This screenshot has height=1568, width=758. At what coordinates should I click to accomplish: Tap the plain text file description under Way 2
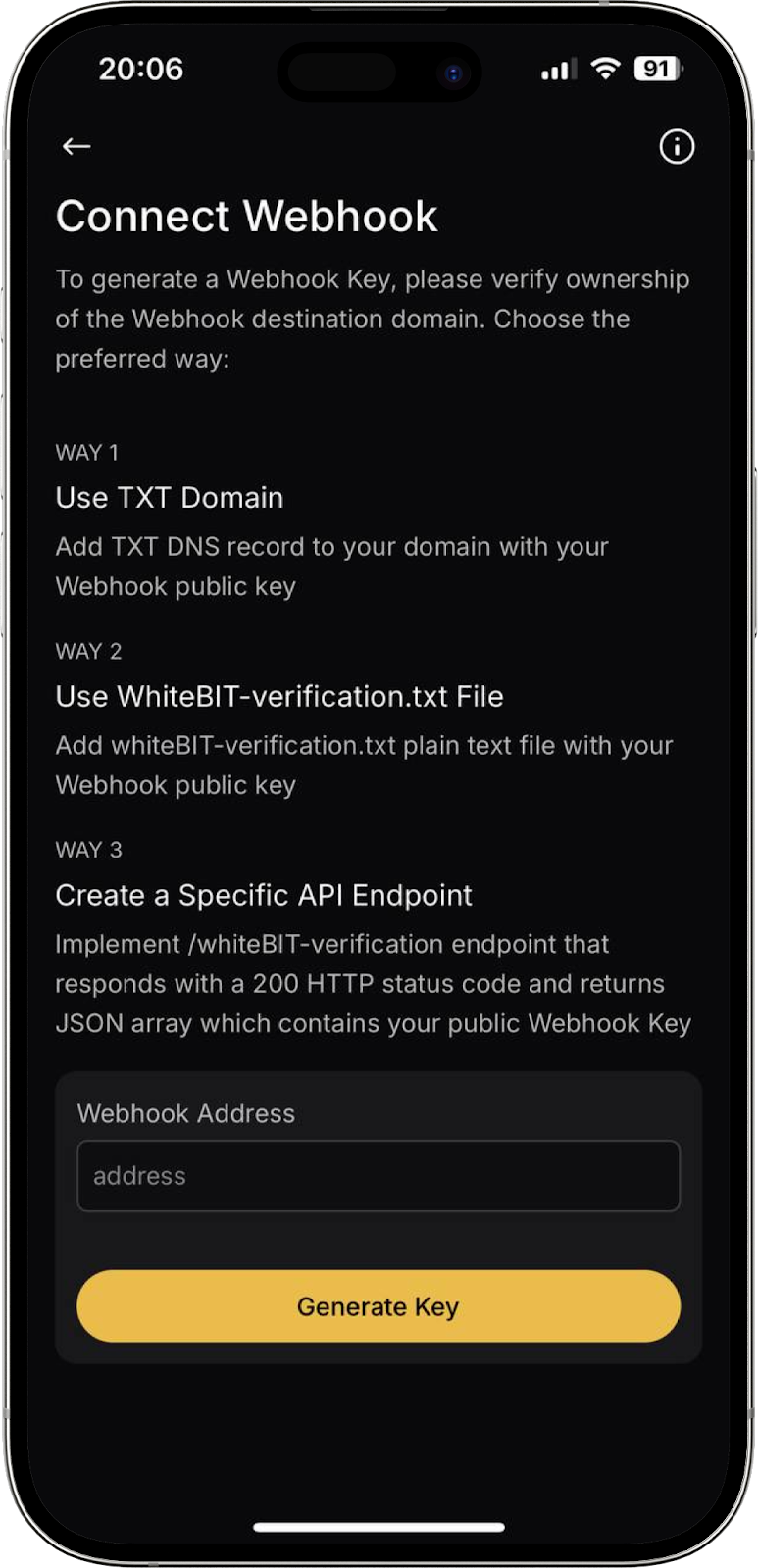coord(365,765)
